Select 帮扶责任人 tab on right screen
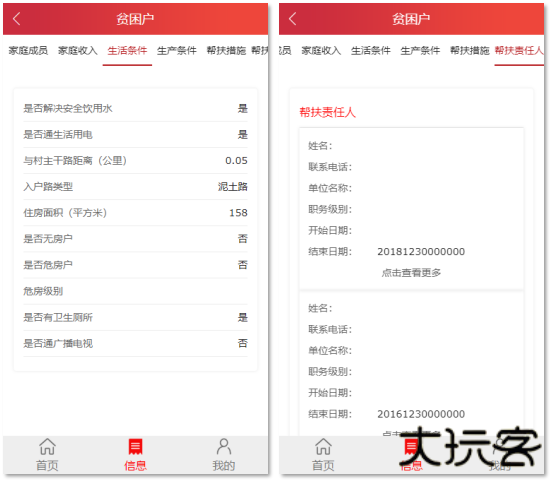 tap(519, 51)
